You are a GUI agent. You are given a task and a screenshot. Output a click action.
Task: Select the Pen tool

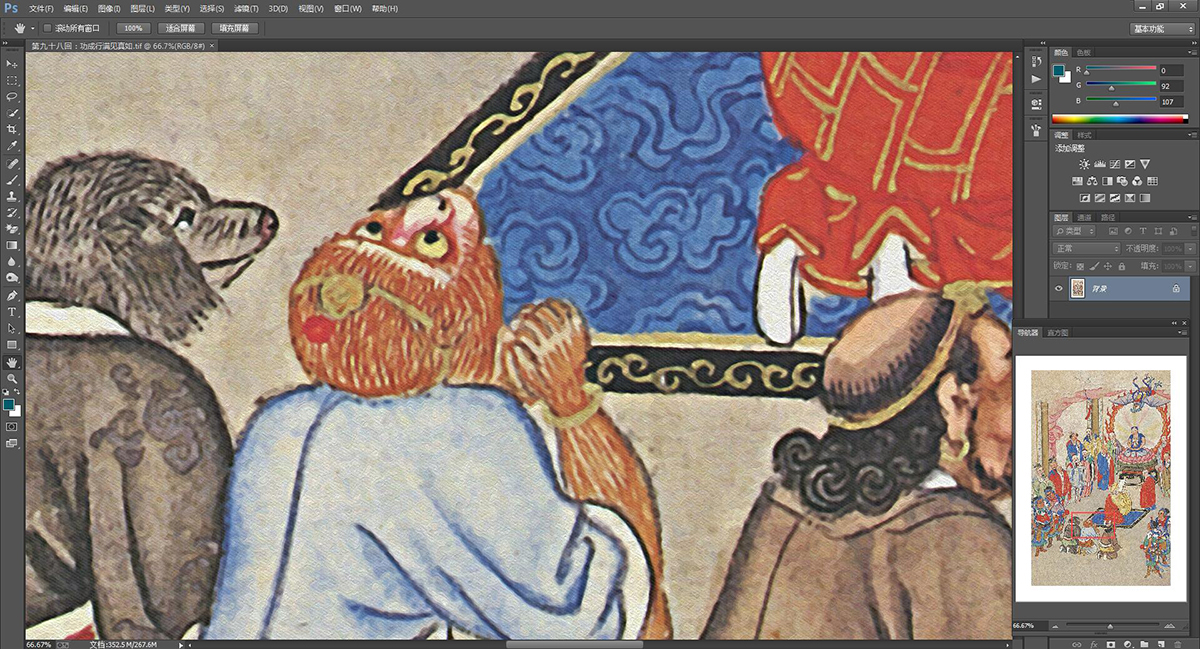tap(13, 296)
